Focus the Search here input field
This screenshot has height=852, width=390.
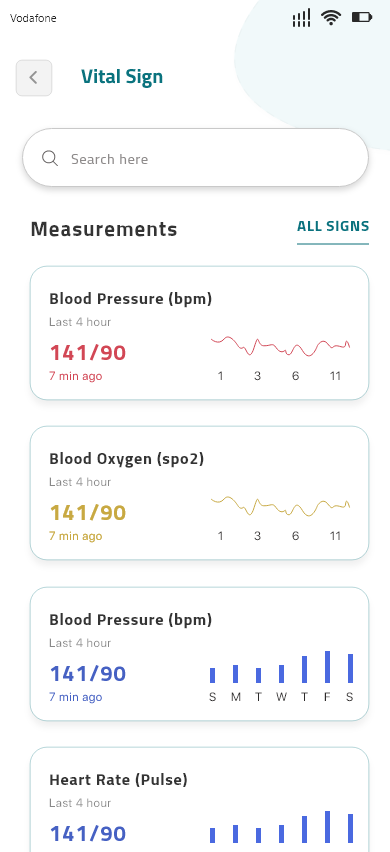click(x=196, y=158)
